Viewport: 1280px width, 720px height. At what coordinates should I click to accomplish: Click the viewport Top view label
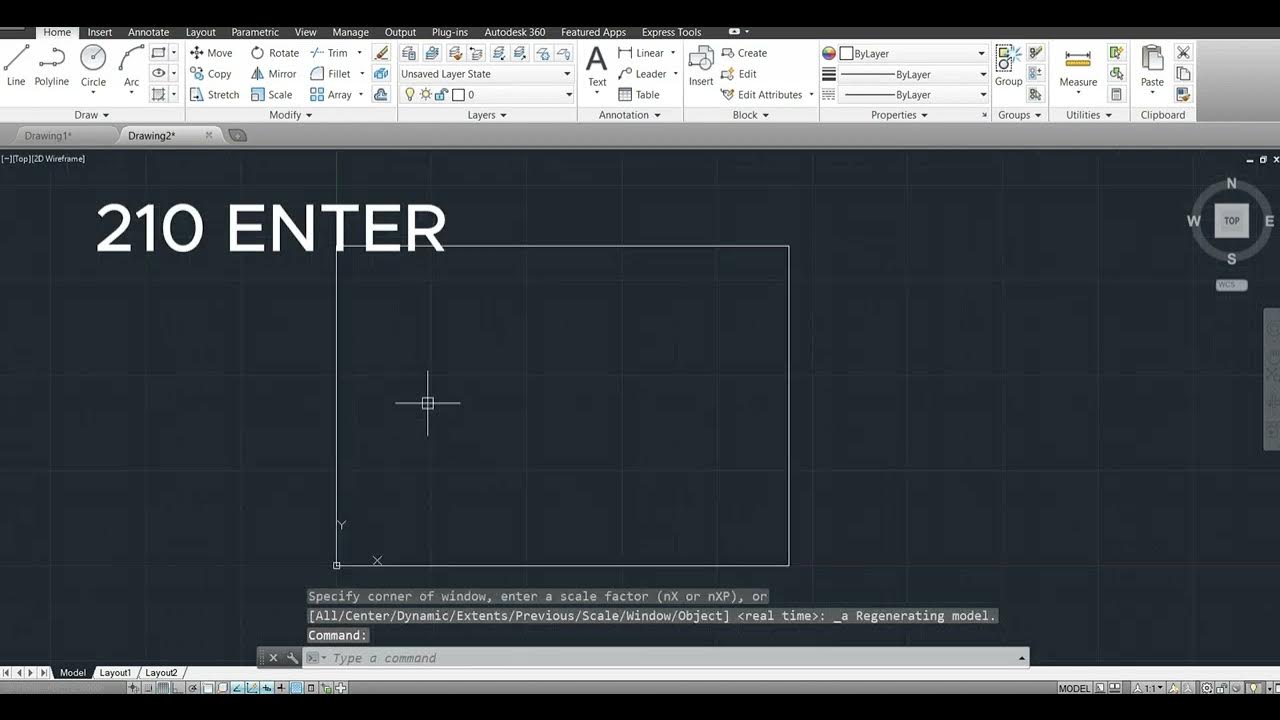(x=20, y=159)
